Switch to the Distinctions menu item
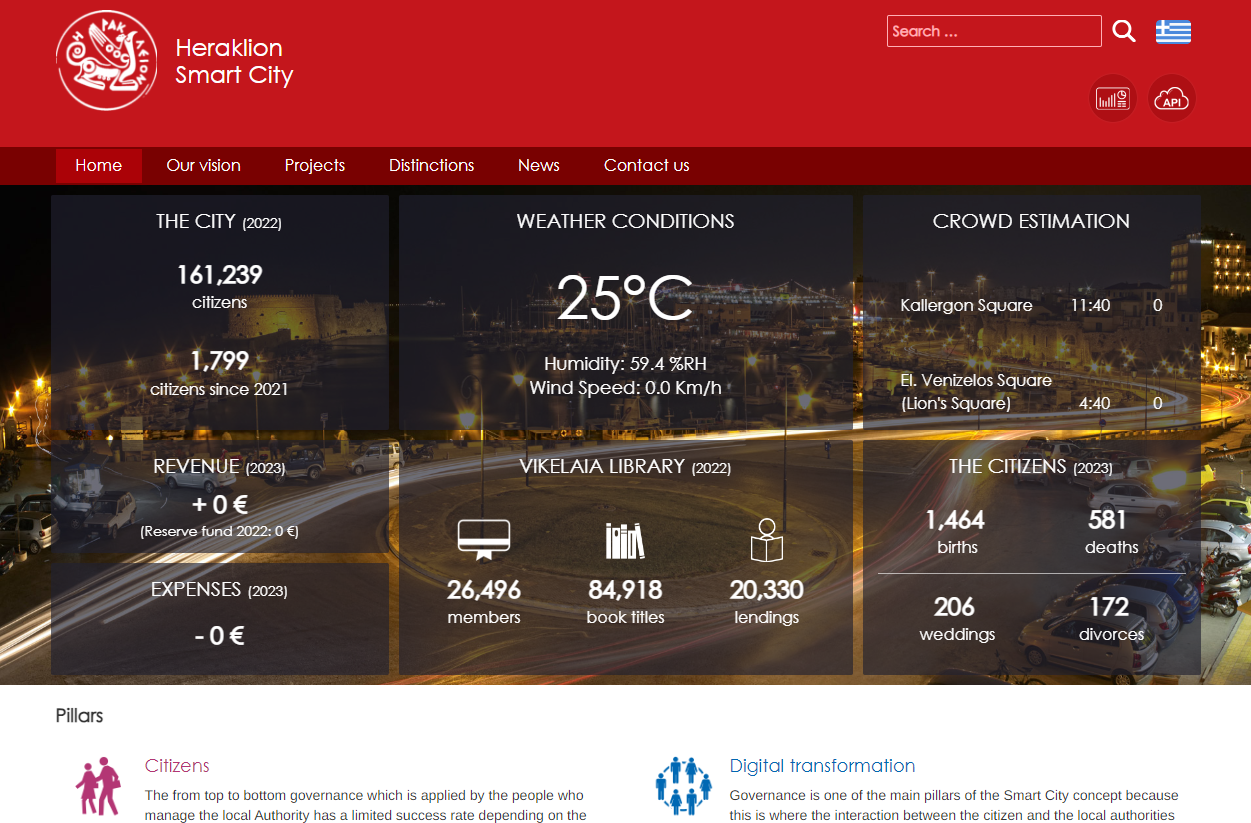This screenshot has height=823, width=1251. point(431,166)
